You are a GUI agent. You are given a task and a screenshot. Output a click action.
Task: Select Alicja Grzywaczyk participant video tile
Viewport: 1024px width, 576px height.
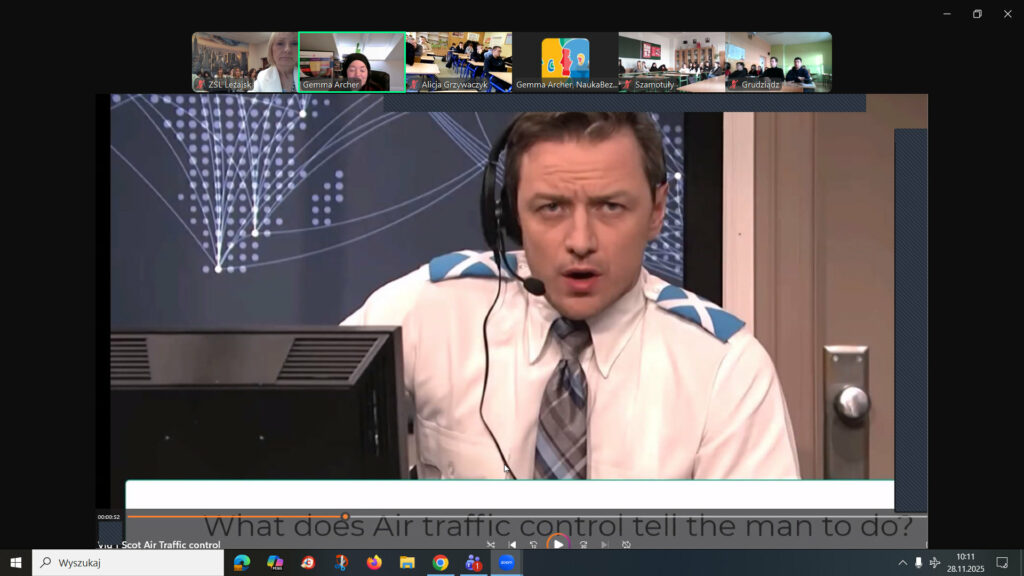(x=458, y=62)
